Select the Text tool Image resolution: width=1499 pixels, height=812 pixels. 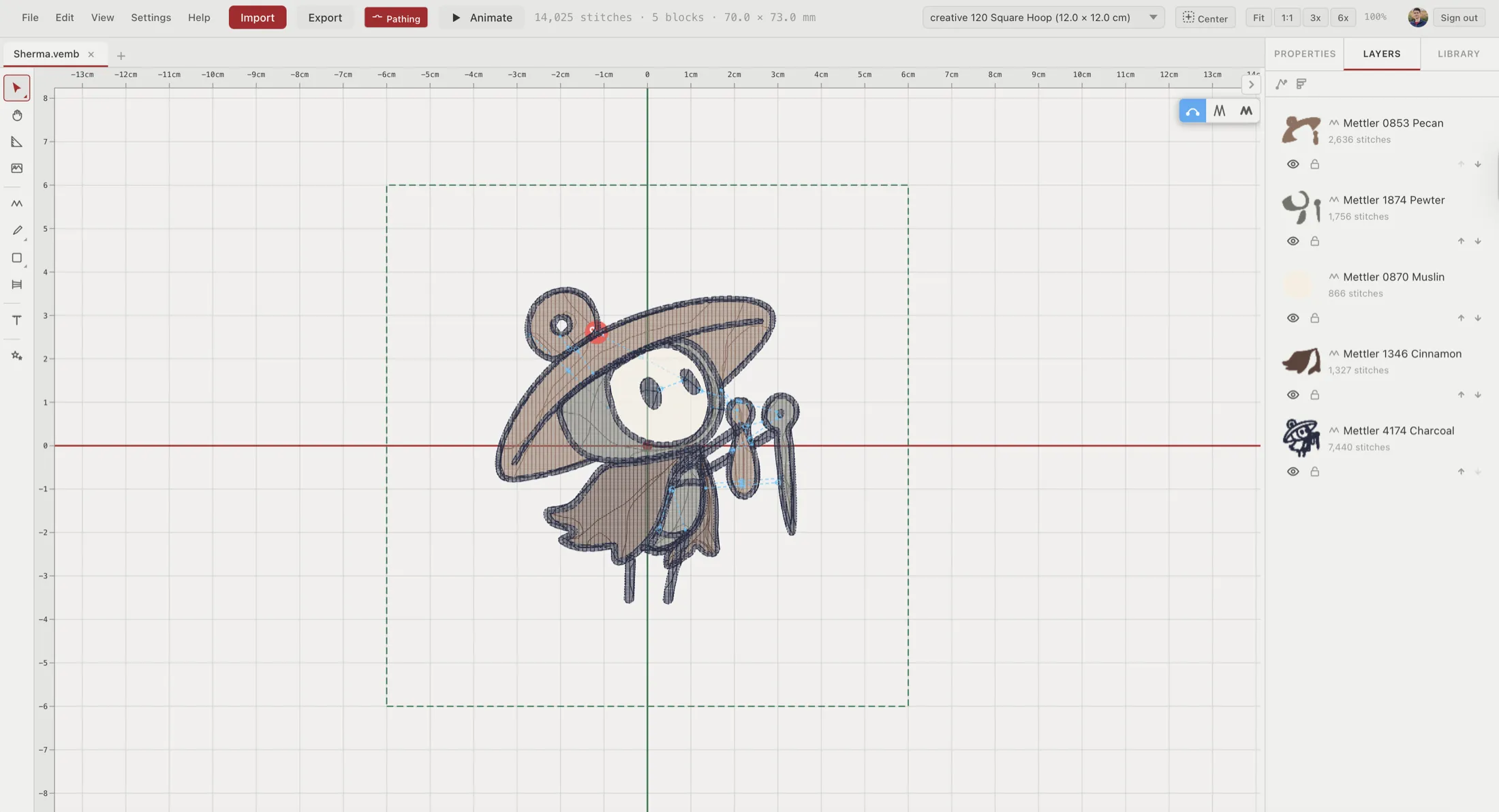coord(17,320)
